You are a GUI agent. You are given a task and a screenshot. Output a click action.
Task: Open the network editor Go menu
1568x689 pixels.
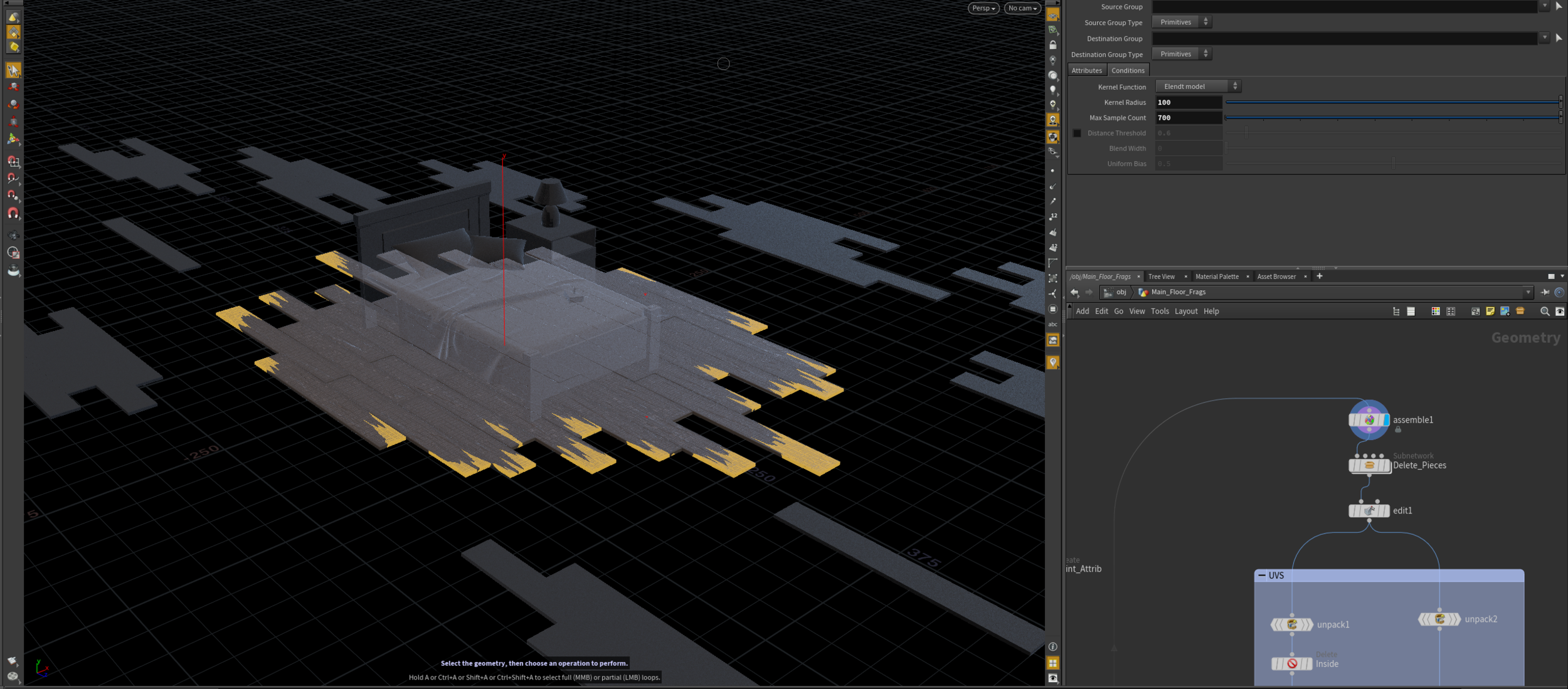coord(1118,312)
